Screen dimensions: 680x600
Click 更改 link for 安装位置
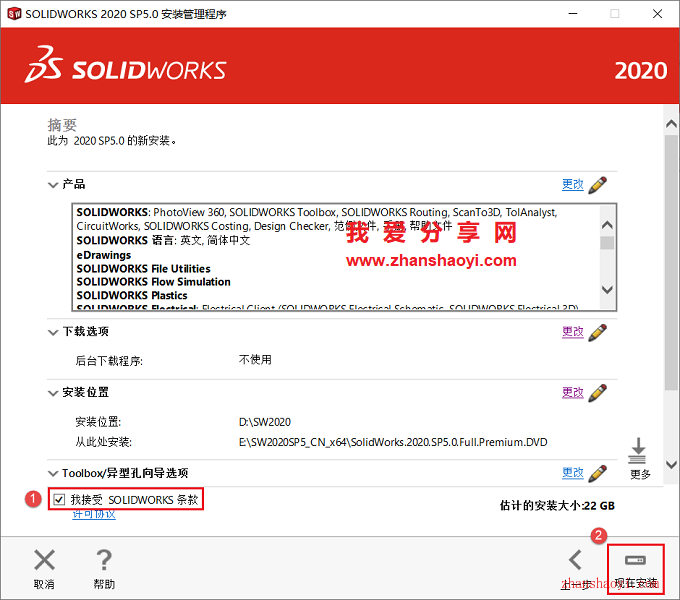coord(572,393)
